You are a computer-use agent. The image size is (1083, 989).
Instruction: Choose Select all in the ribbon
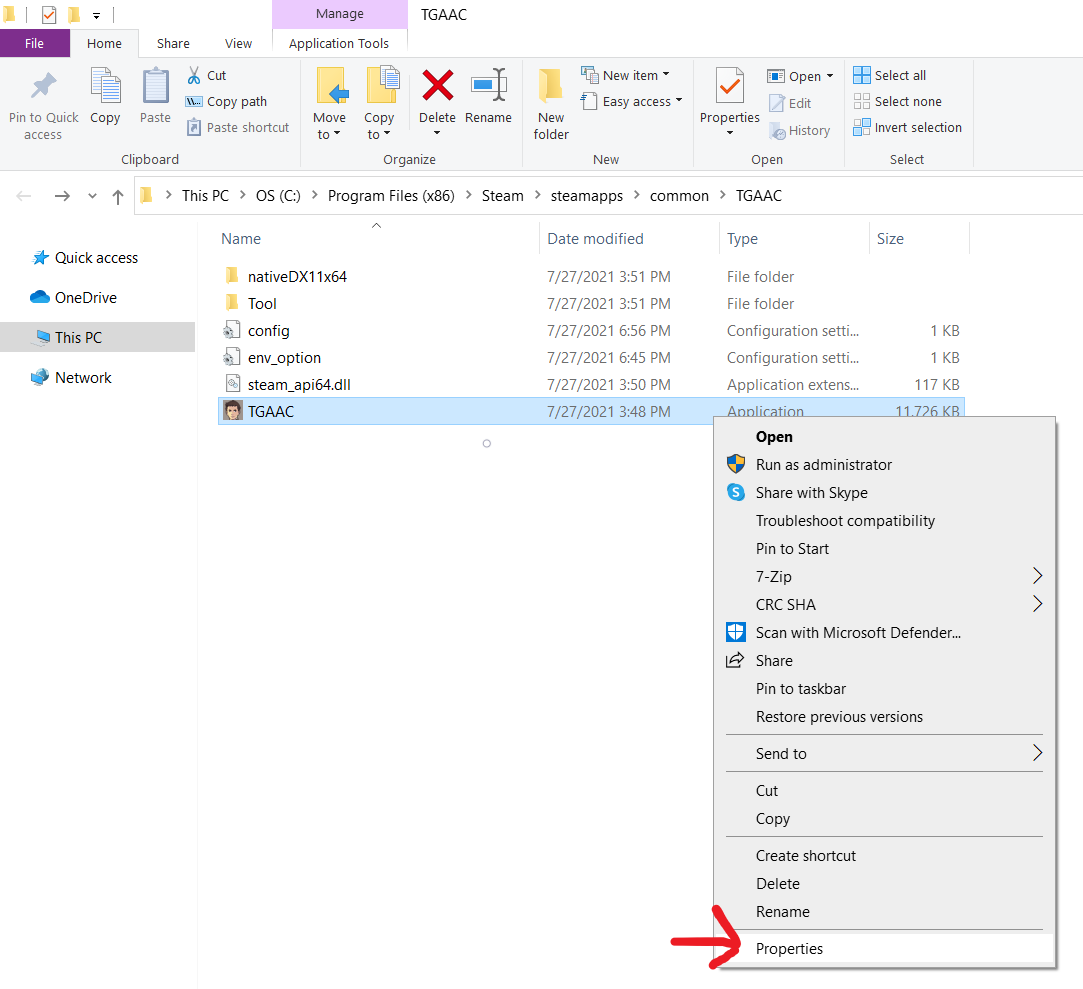coord(890,75)
